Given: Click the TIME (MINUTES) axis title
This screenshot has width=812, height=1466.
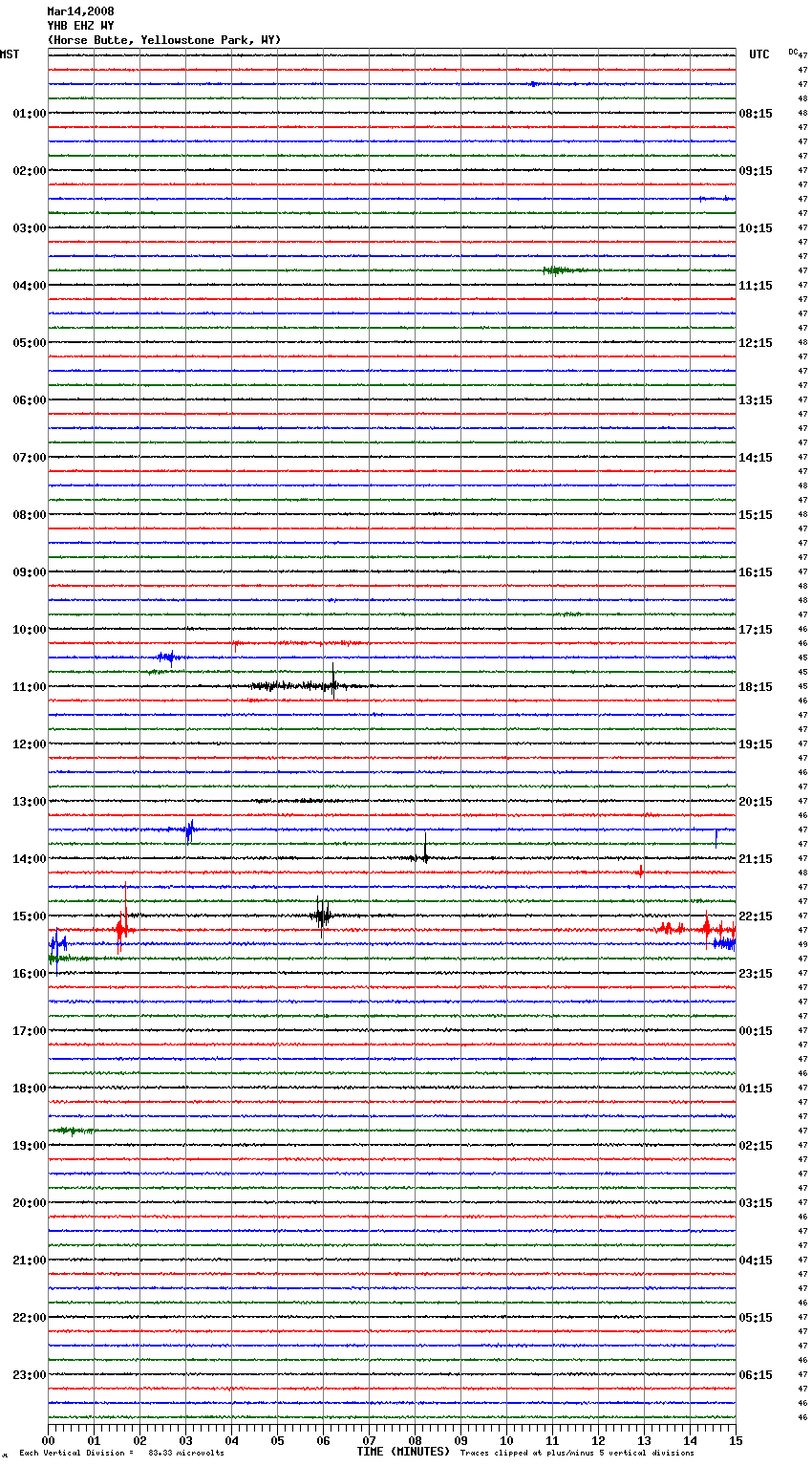Looking at the screenshot, I should [403, 1452].
